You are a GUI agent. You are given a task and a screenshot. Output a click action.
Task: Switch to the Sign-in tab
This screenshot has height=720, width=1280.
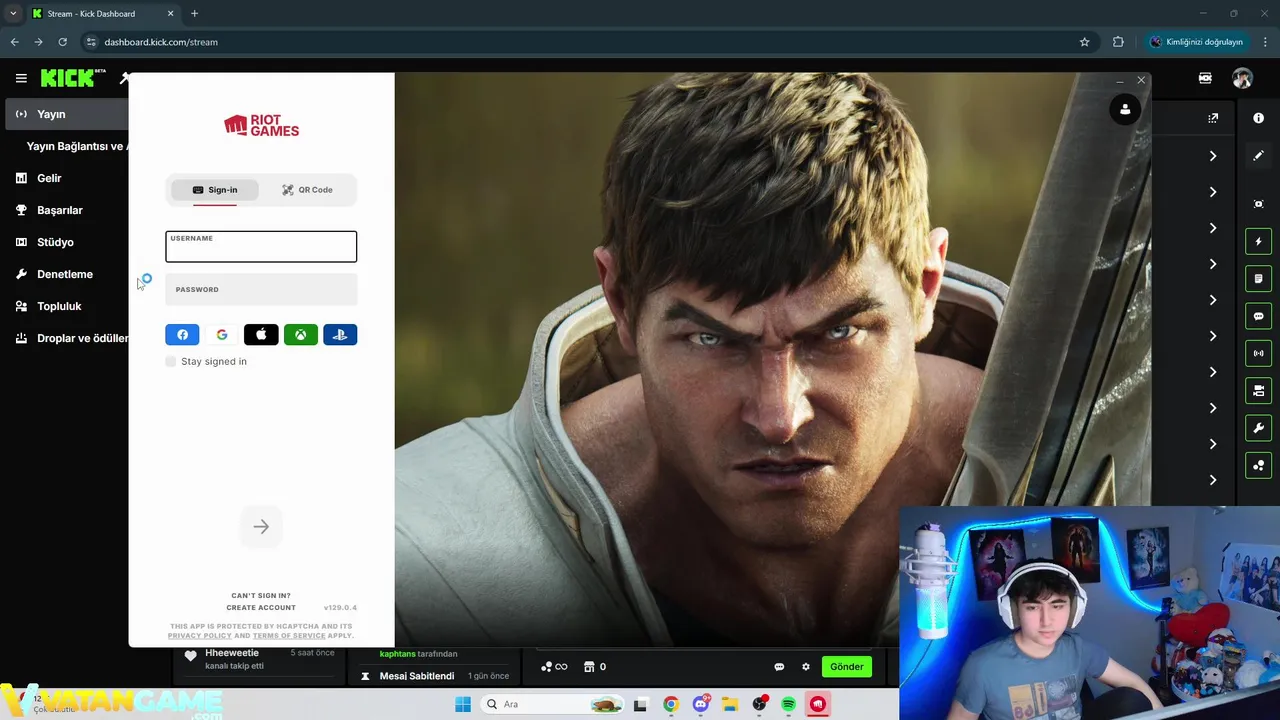[215, 190]
